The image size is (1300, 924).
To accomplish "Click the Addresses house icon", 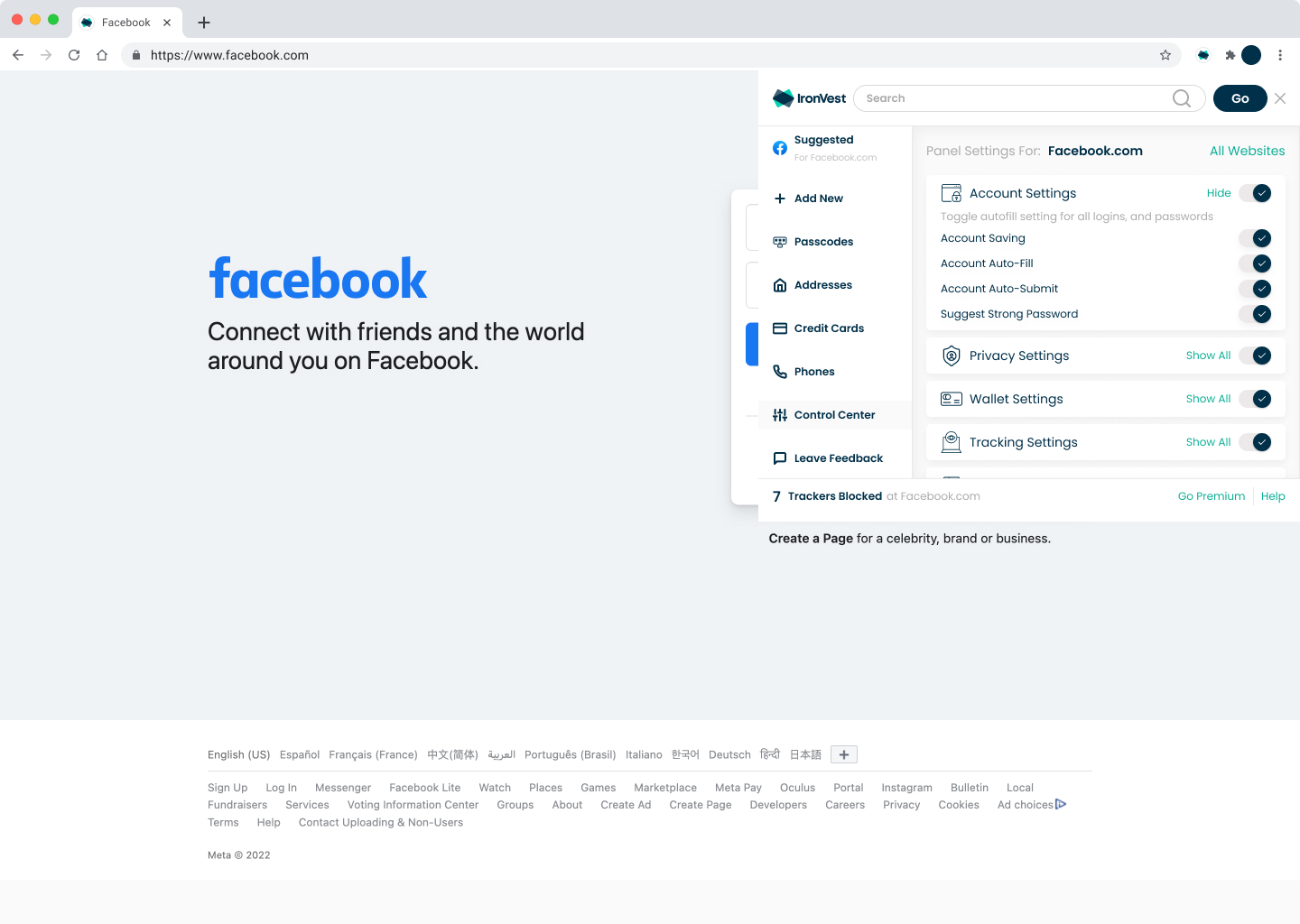I will pos(780,285).
